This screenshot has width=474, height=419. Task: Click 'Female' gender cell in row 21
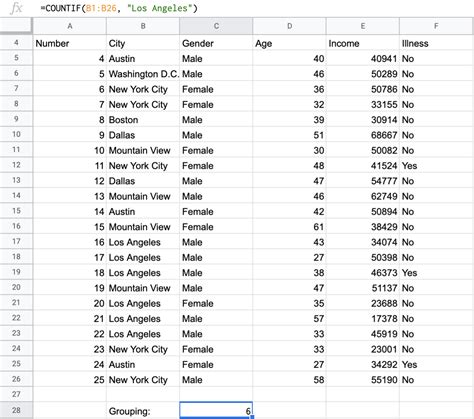[216, 303]
